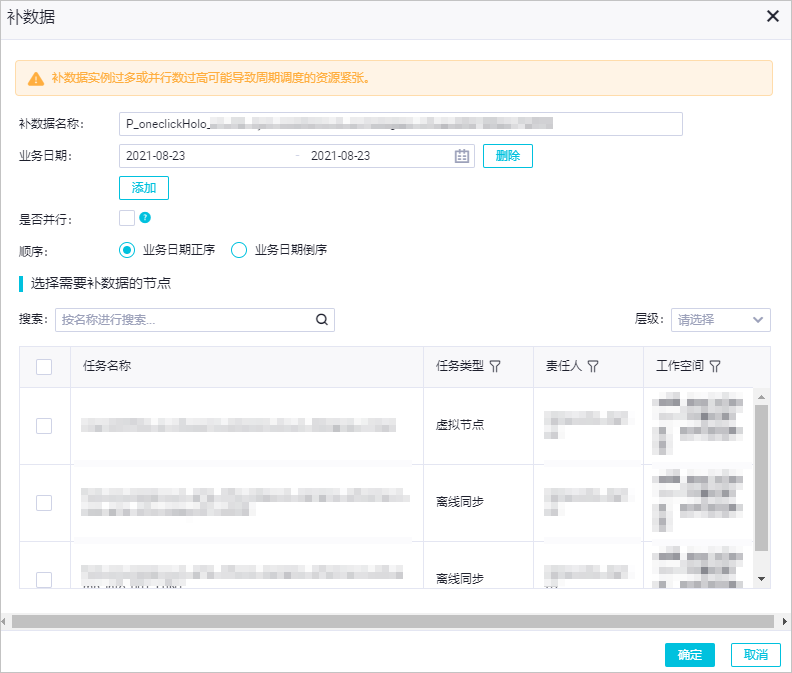Click the orange warning icon in banner
Viewport: 792px width, 673px height.
click(36, 78)
